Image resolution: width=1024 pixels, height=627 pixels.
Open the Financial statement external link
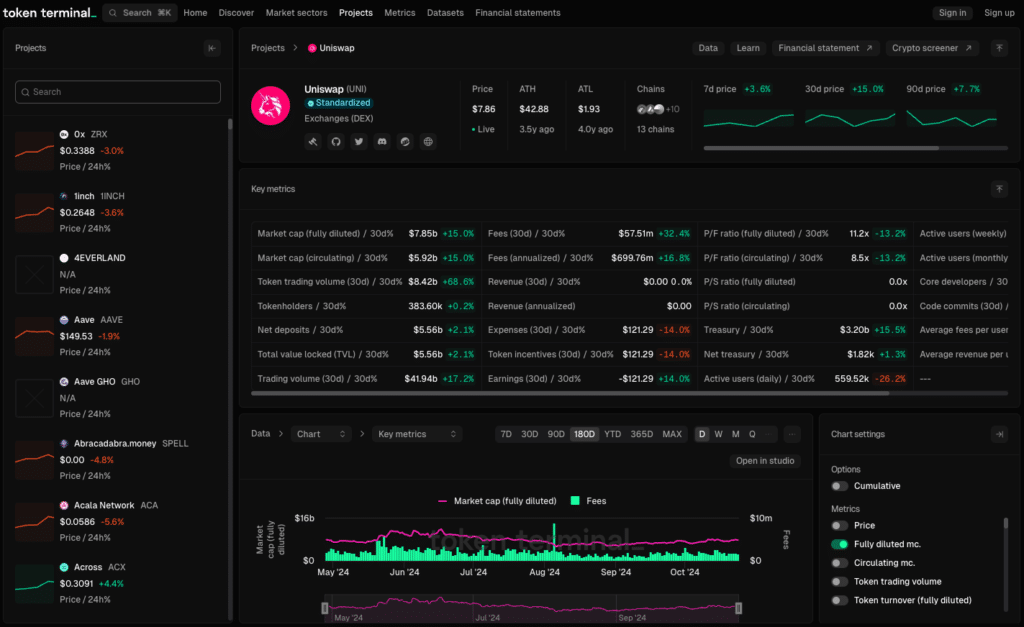pos(825,48)
